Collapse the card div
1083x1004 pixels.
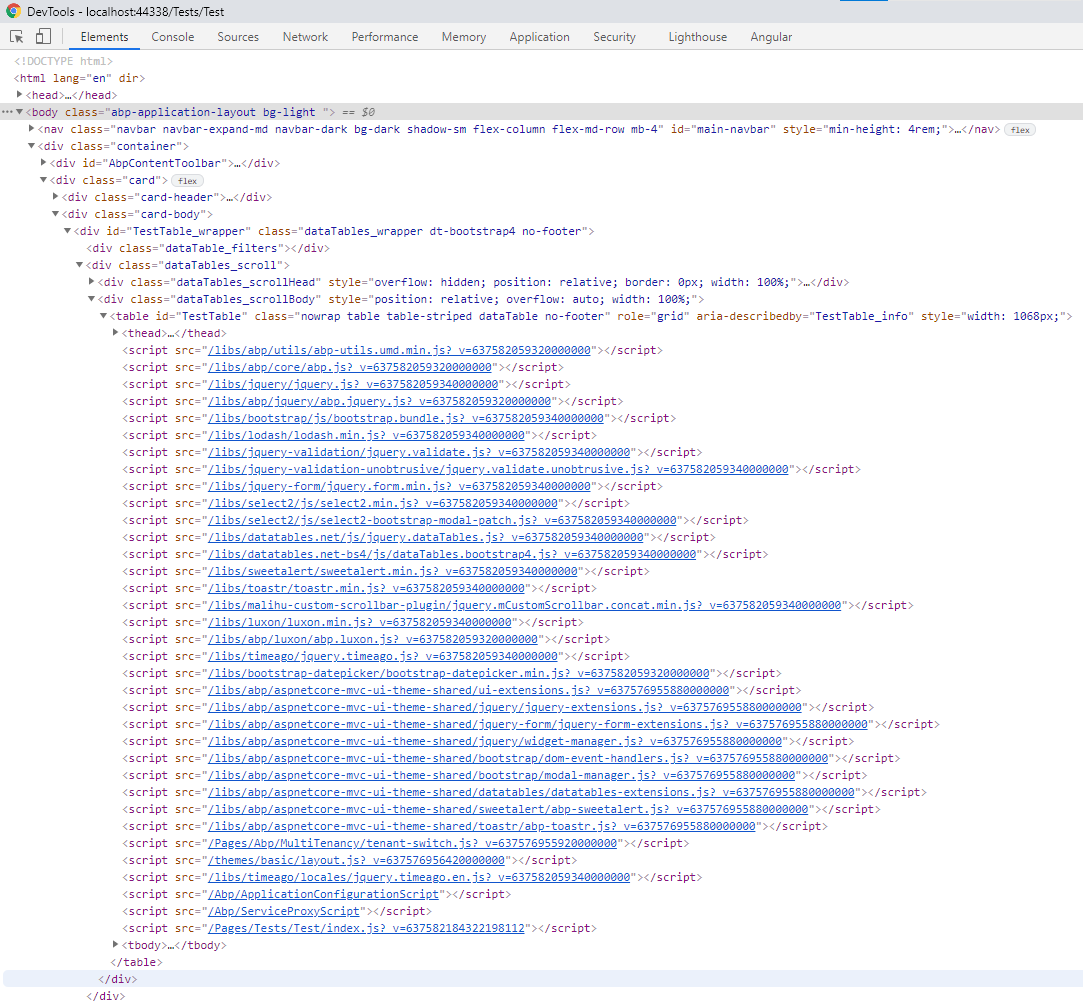[x=43, y=180]
